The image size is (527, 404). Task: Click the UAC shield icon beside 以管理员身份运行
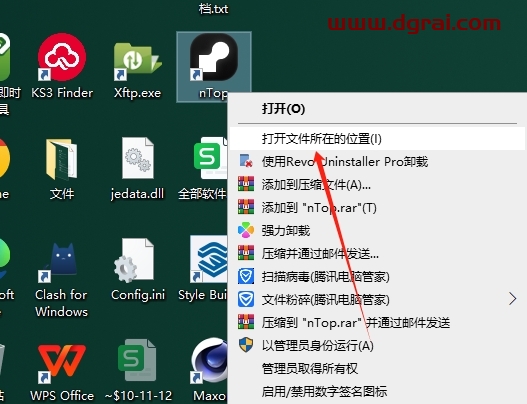click(x=246, y=345)
